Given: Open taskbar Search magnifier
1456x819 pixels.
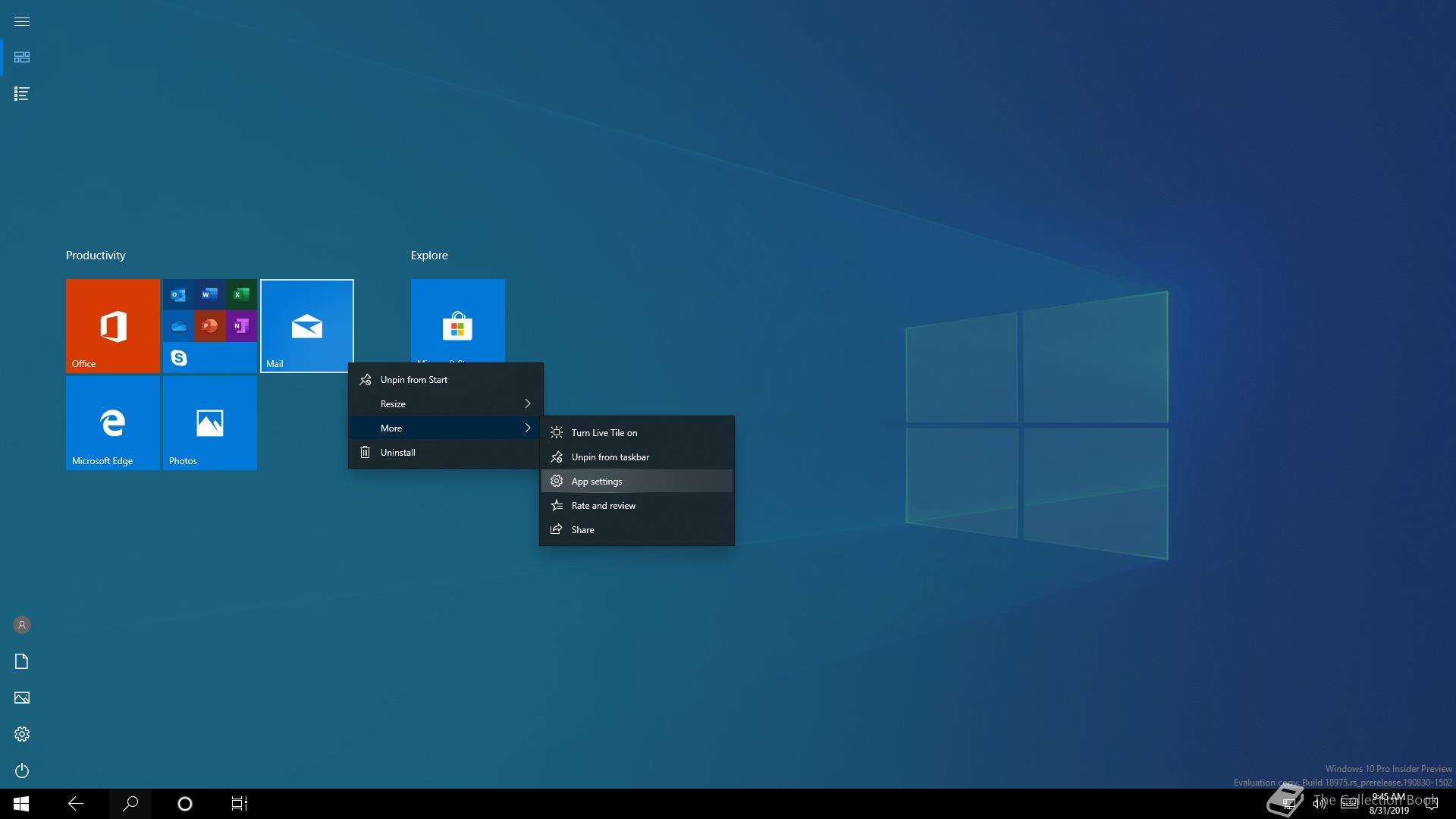Looking at the screenshot, I should [130, 804].
